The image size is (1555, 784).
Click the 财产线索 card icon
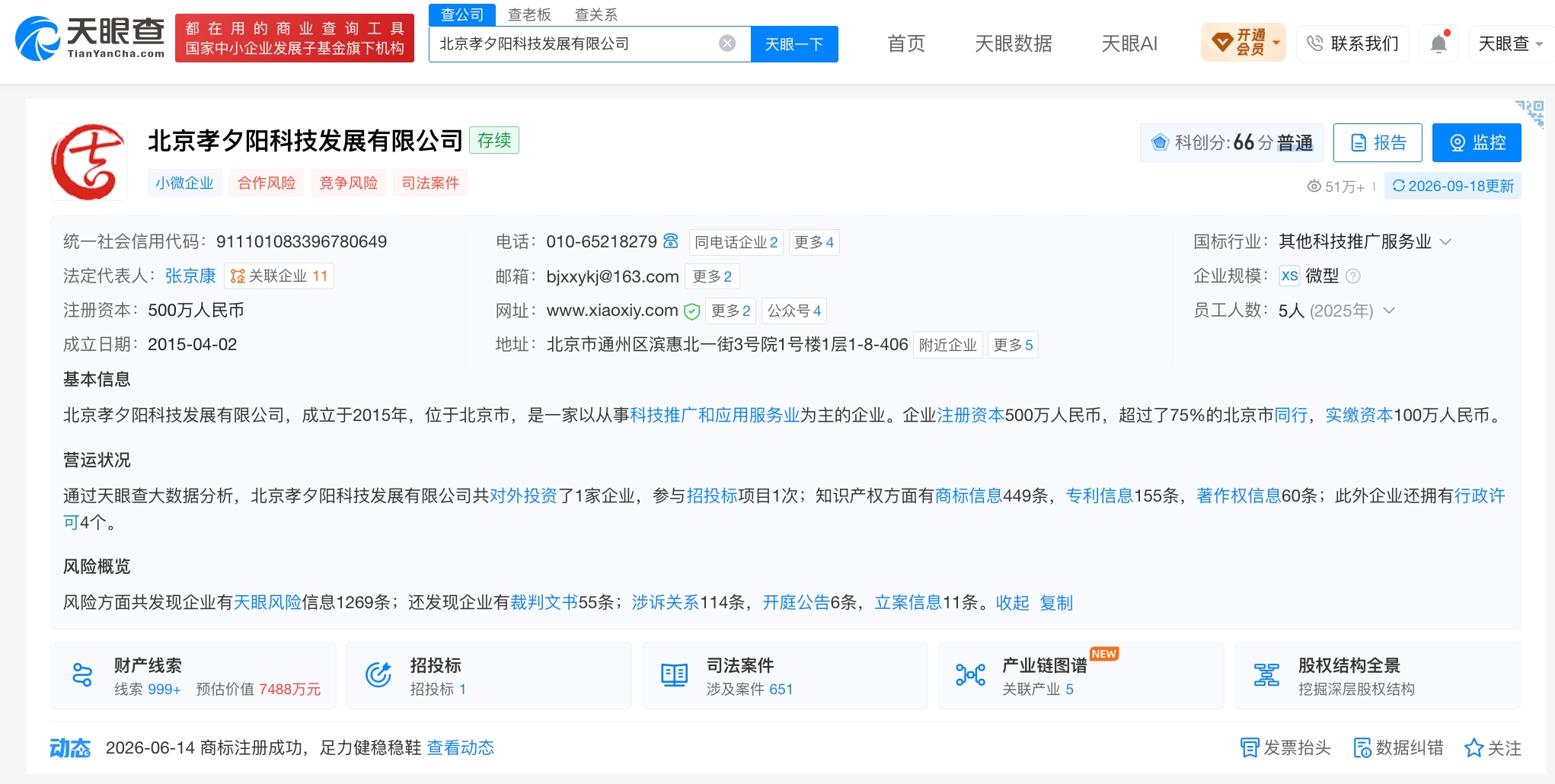[x=82, y=675]
